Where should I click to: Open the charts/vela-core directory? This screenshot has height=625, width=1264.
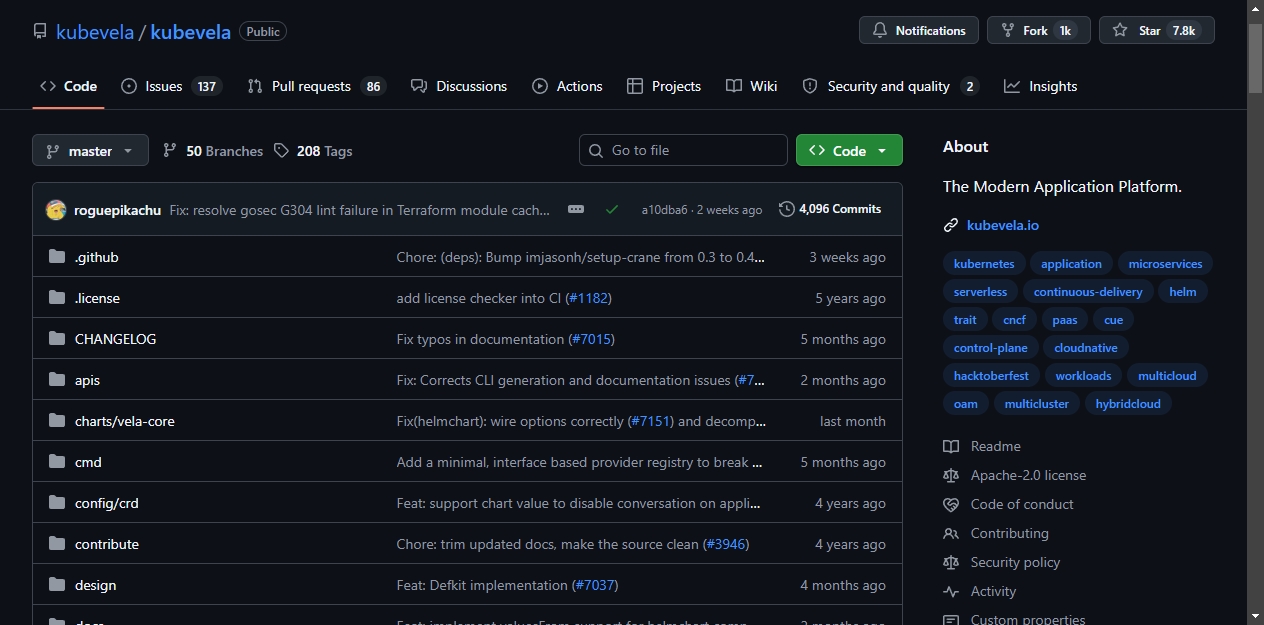coord(125,421)
